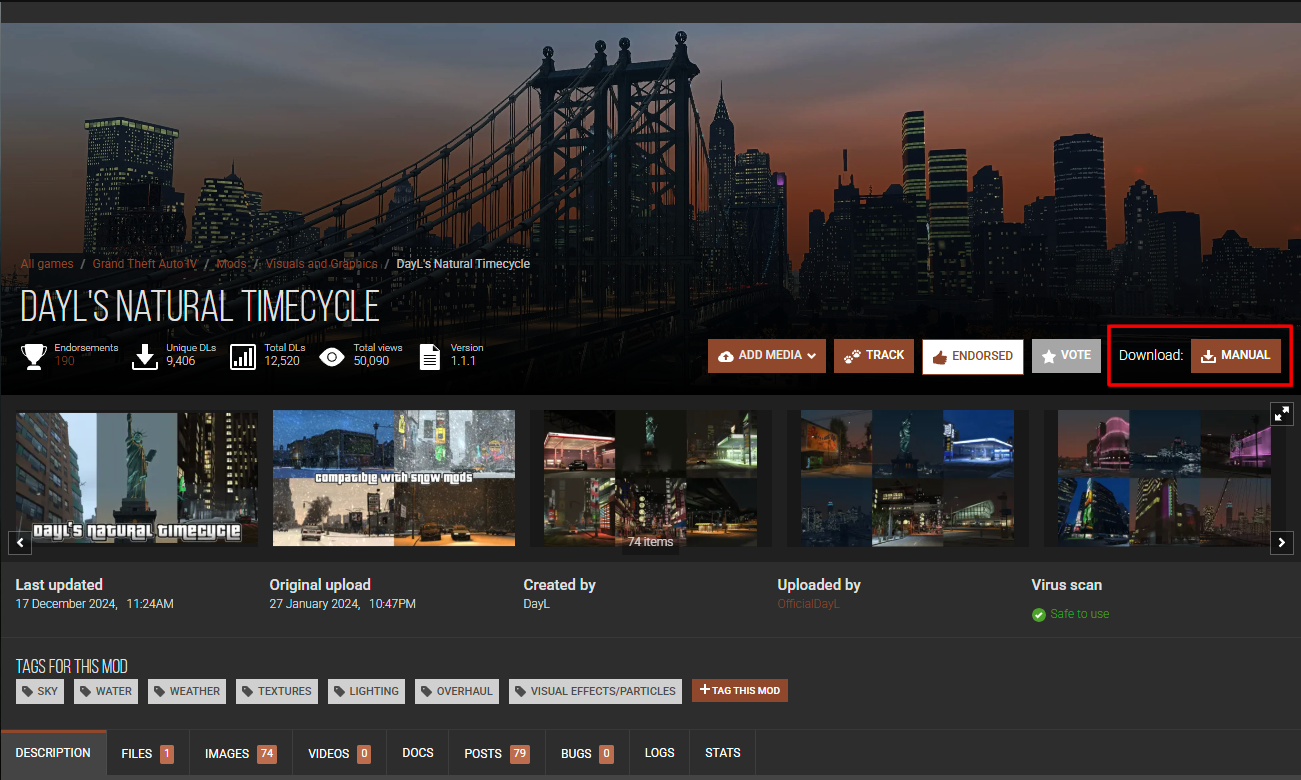Viewport: 1301px width, 780px height.
Task: Open the Statue of Liberty title thumbnail
Action: (x=137, y=478)
